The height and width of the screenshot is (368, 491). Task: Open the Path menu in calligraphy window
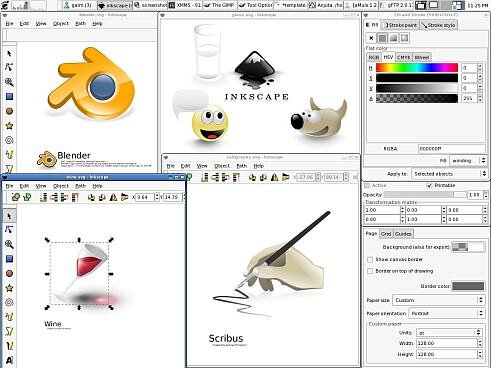pos(242,166)
